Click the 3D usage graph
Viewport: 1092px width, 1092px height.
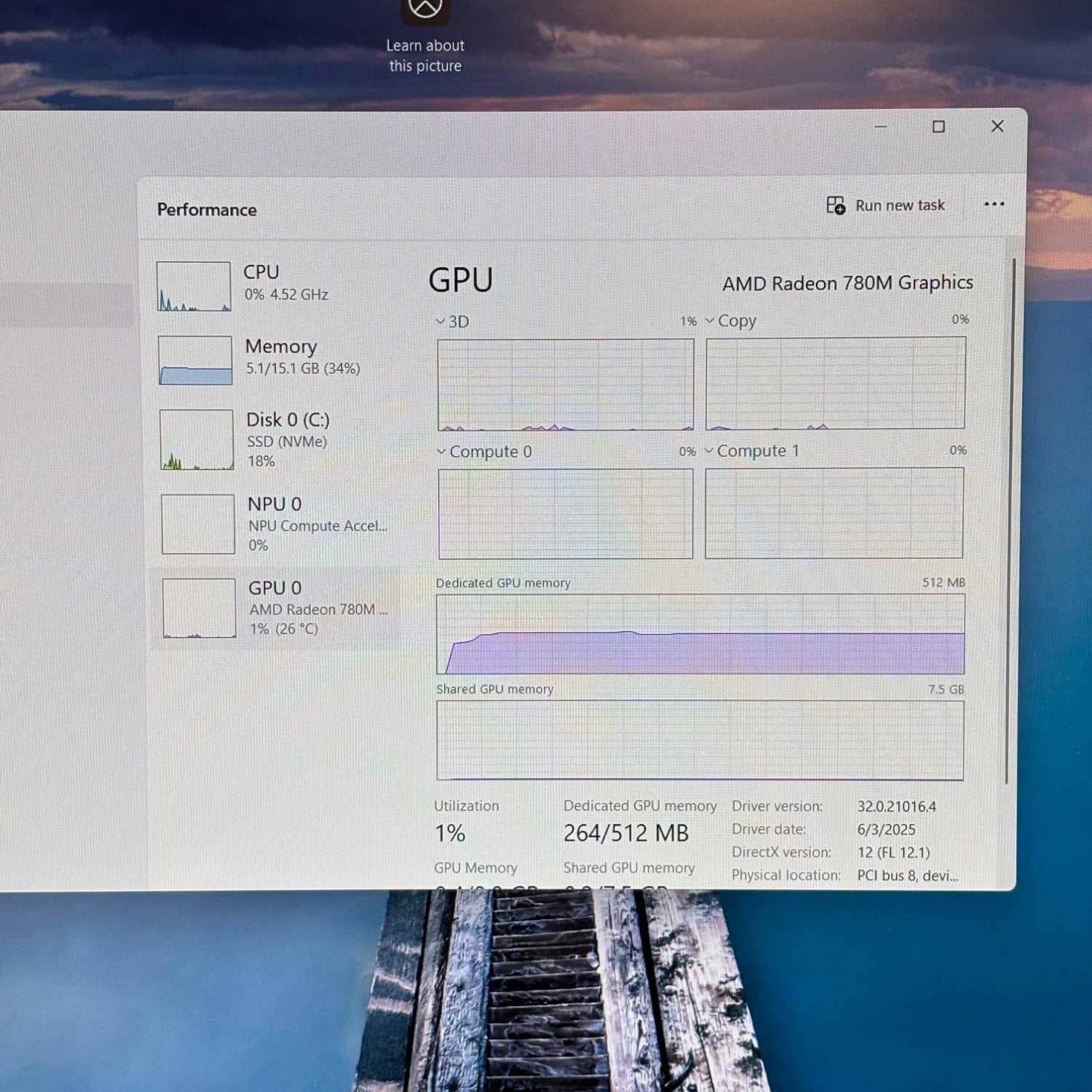click(x=566, y=384)
